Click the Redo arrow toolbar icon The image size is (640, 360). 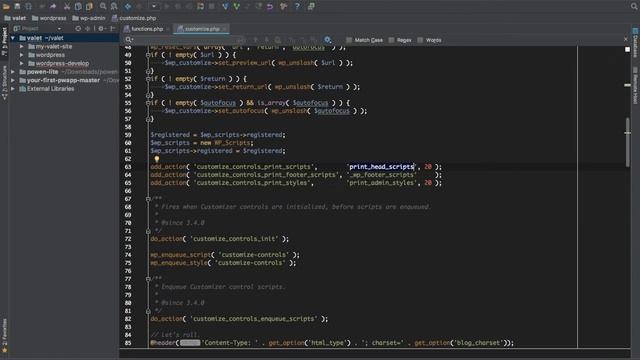pyautogui.click(x=53, y=6)
